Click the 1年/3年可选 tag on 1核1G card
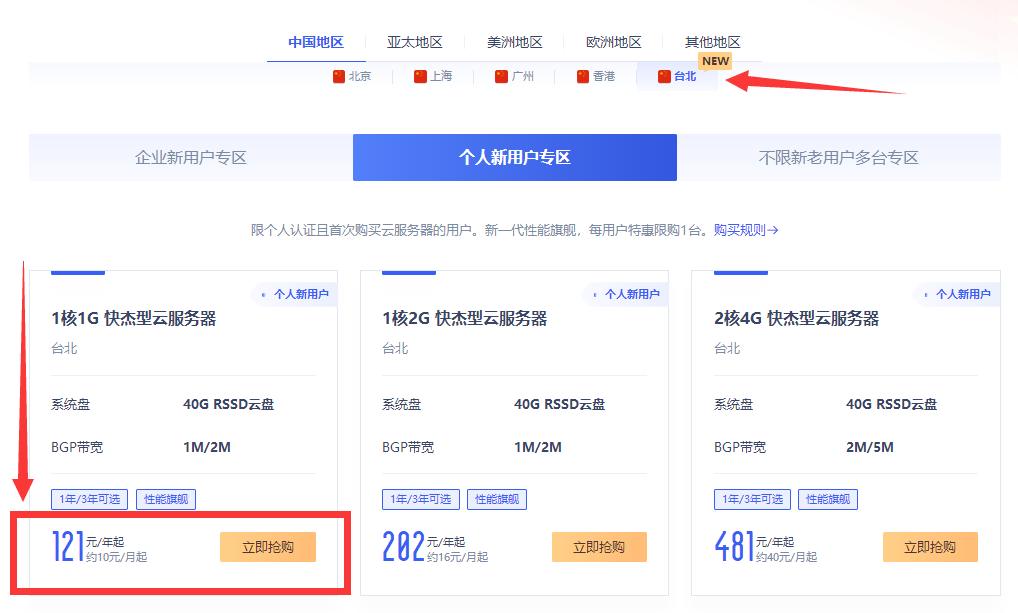Viewport: 1018px width, 613px height. pos(90,499)
